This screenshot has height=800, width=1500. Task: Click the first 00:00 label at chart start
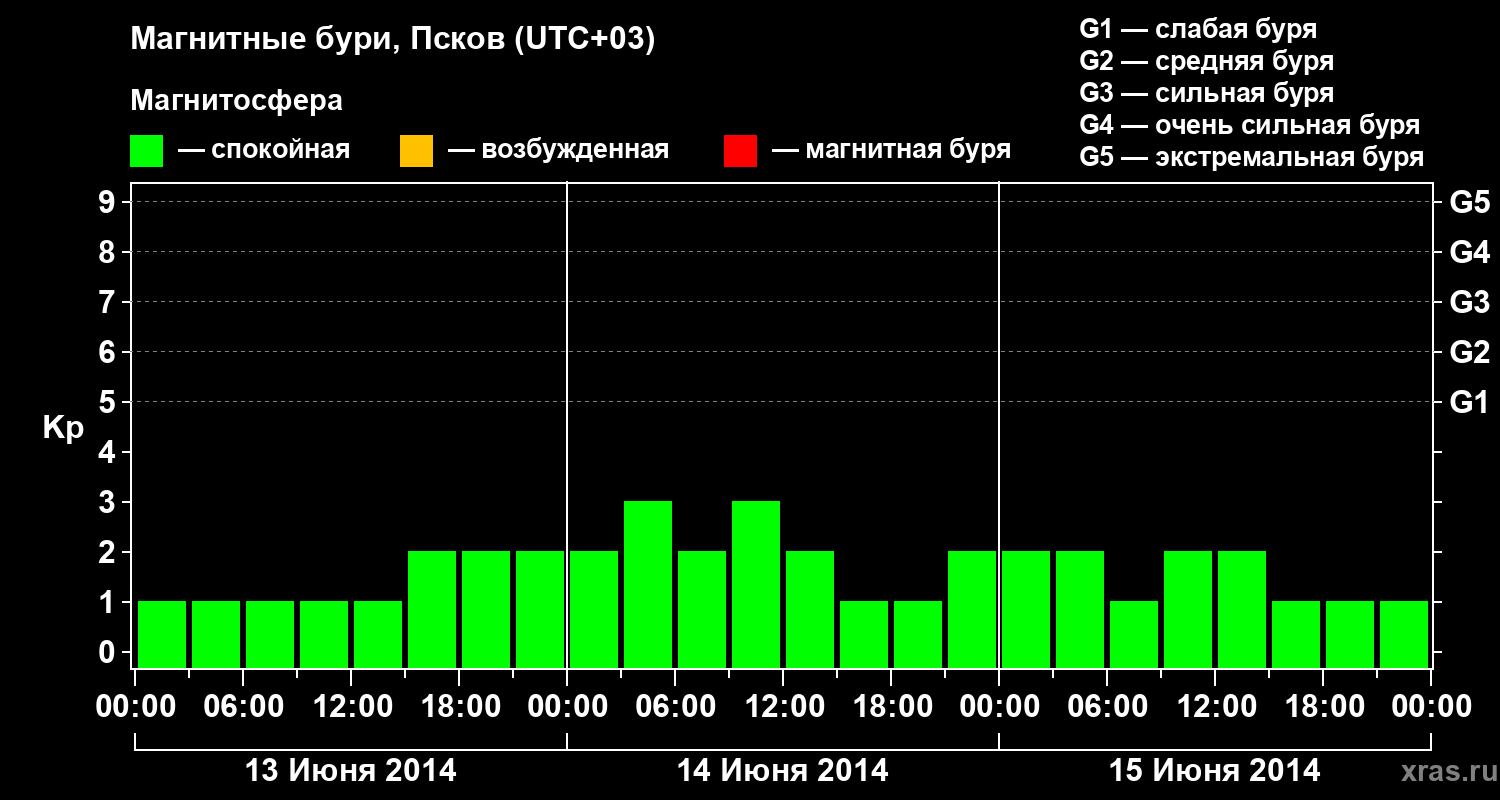135,707
